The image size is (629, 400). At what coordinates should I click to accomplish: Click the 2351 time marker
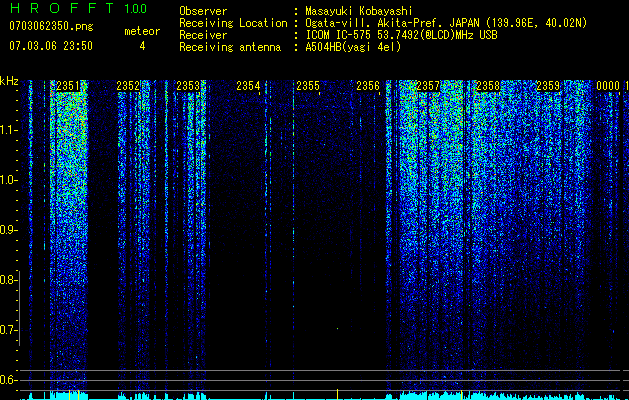point(68,86)
